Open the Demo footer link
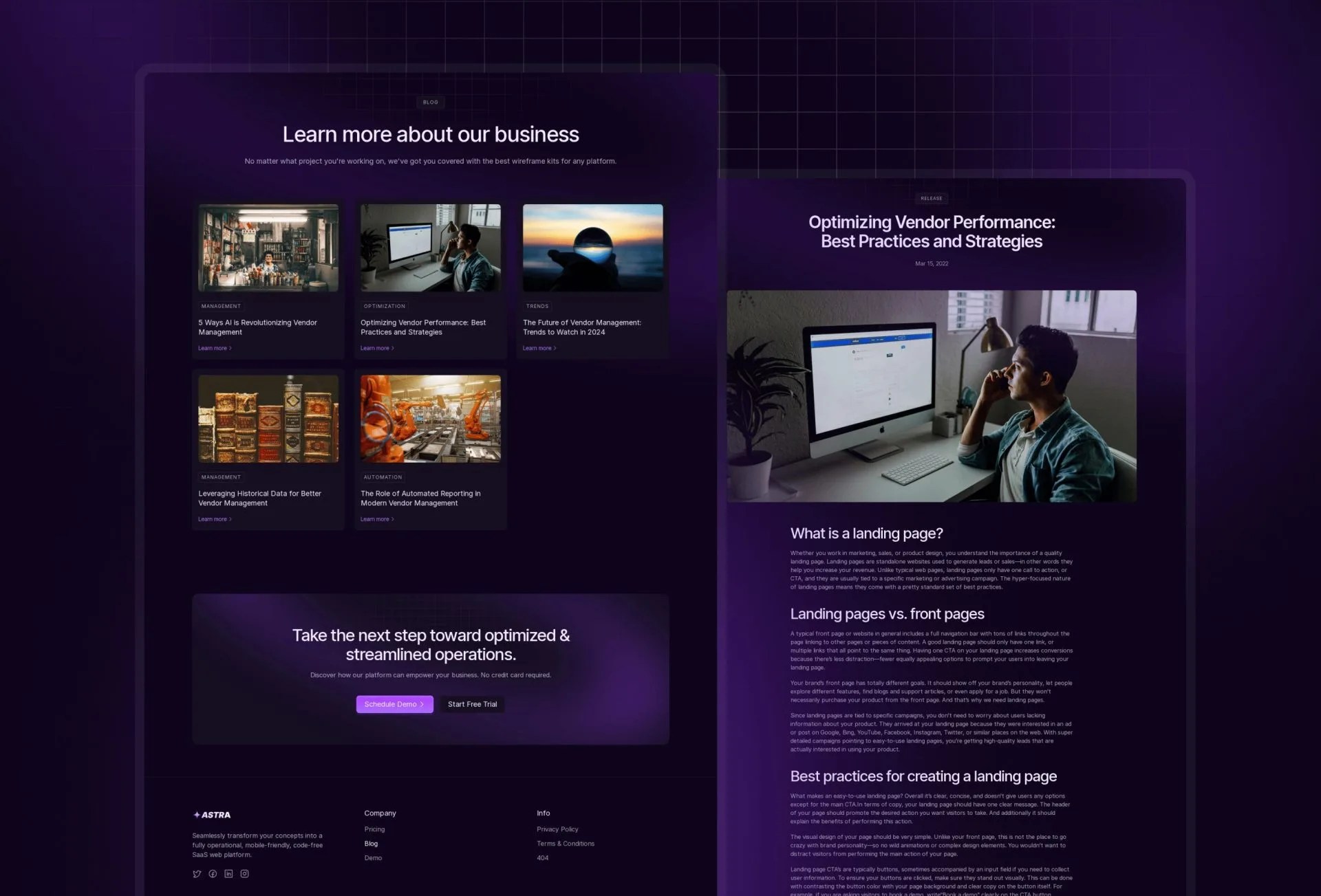Viewport: 1321px width, 896px height. point(373,858)
